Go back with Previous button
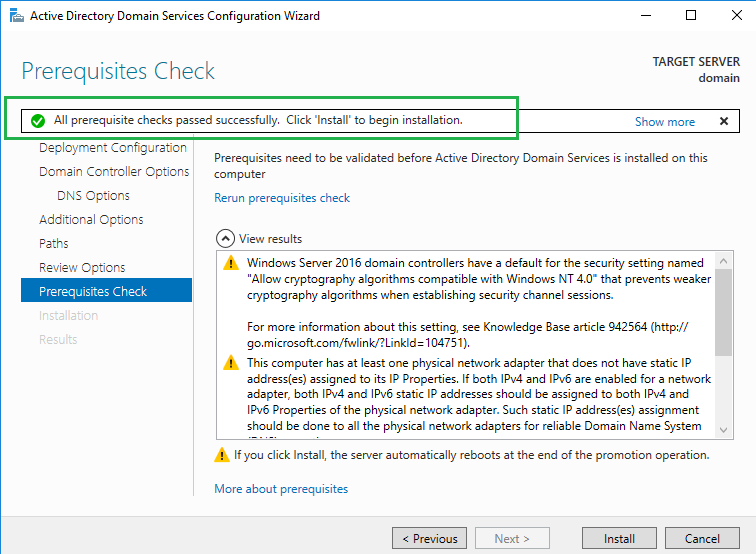This screenshot has height=554, width=756. point(429,539)
